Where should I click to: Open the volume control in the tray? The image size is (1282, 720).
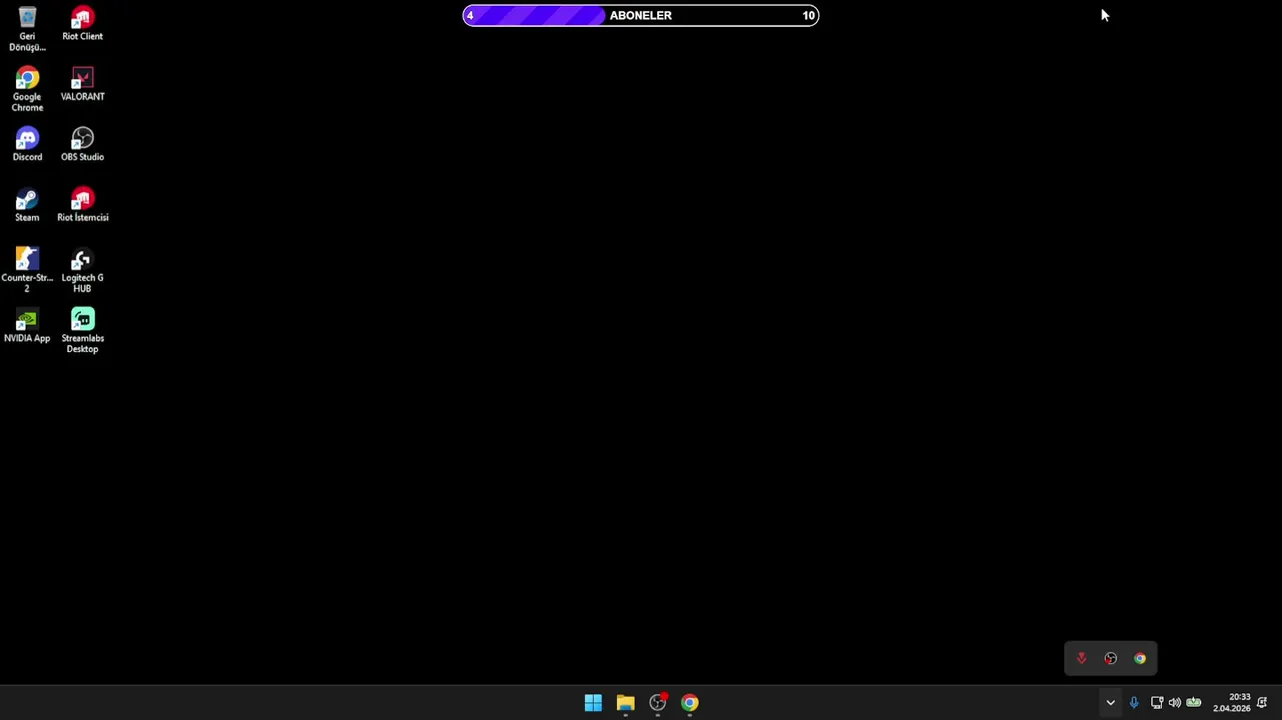pos(1174,703)
